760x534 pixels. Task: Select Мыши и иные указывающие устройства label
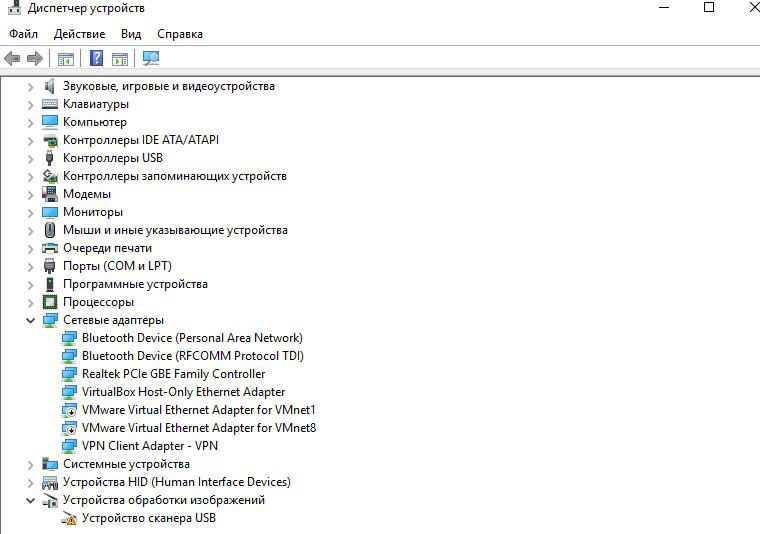click(x=175, y=230)
